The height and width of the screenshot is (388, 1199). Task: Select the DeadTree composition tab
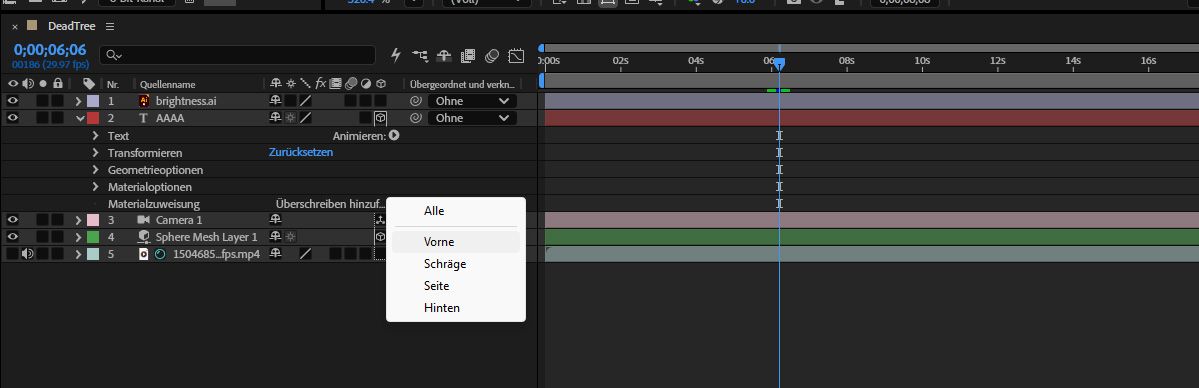point(71,26)
